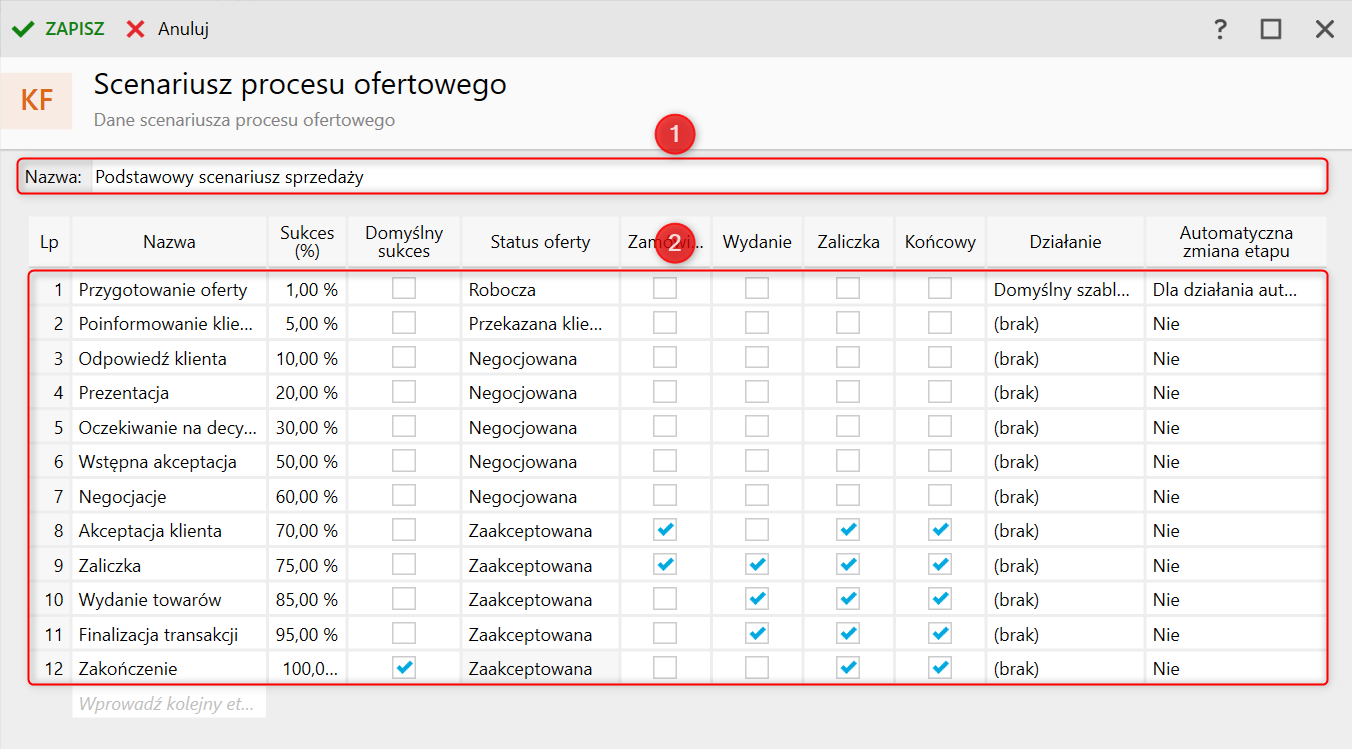Click the Końcowy column header
Image resolution: width=1352 pixels, height=749 pixels.
click(940, 242)
